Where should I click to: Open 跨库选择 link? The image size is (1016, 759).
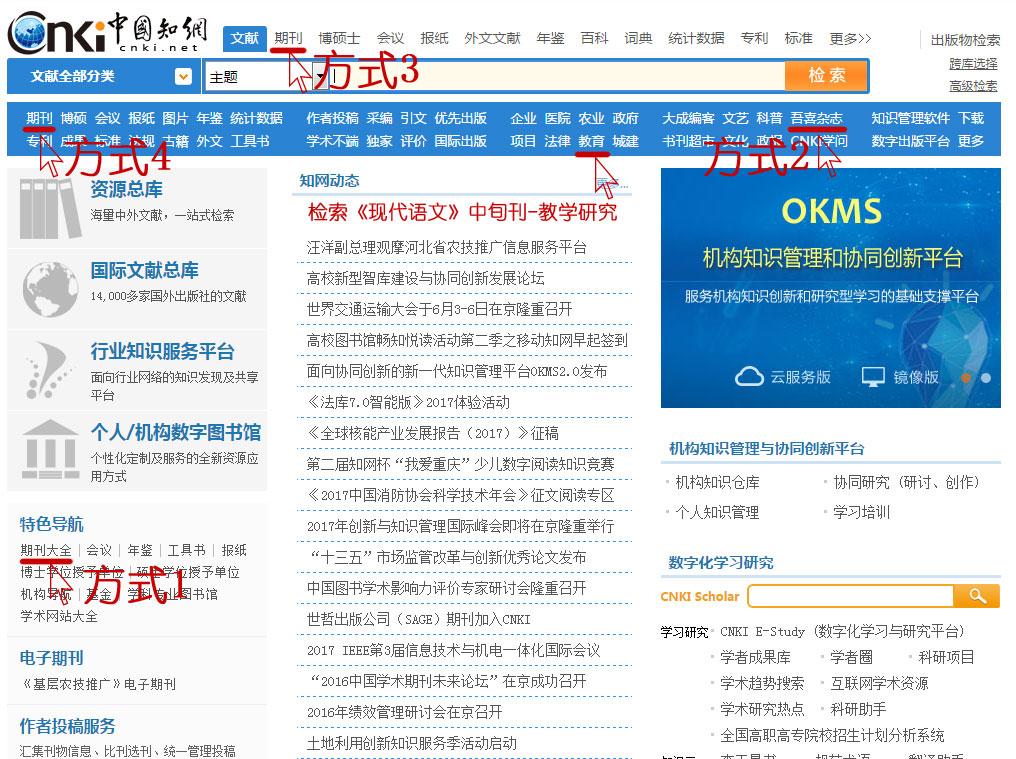tap(973, 64)
